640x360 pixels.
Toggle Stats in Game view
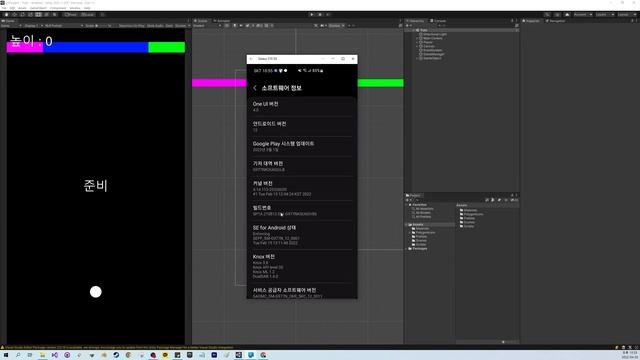[169, 25]
